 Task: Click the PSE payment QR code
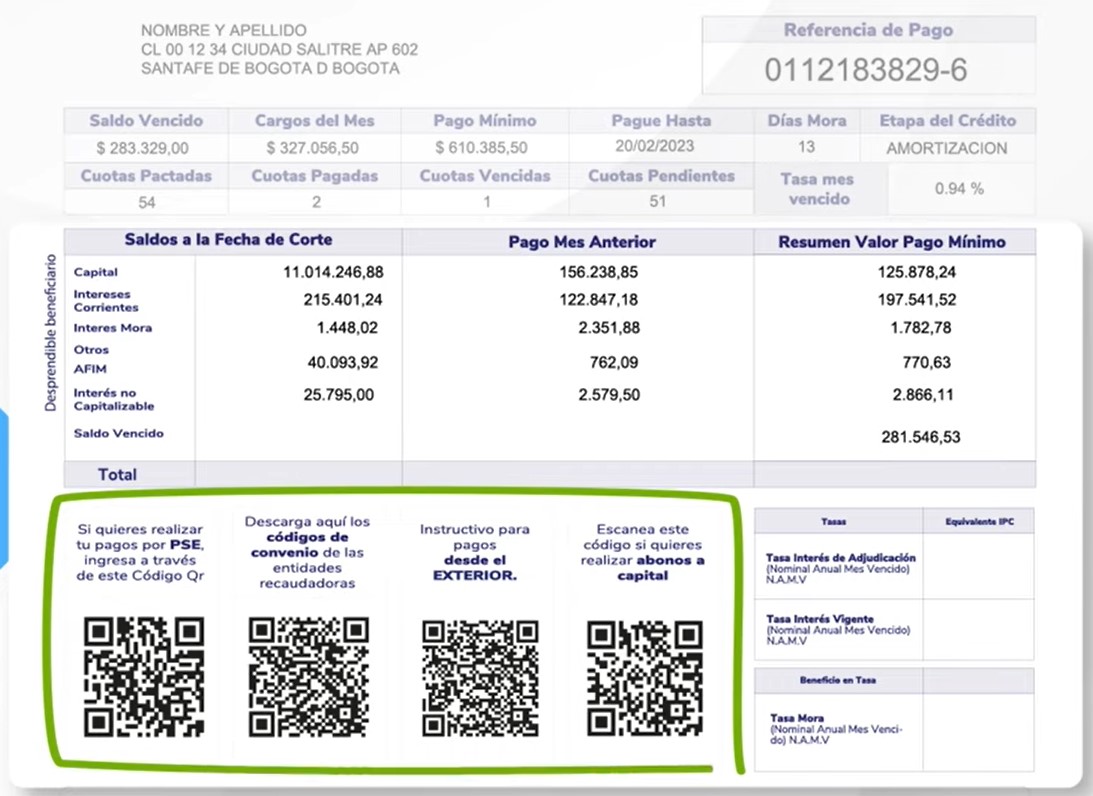144,677
